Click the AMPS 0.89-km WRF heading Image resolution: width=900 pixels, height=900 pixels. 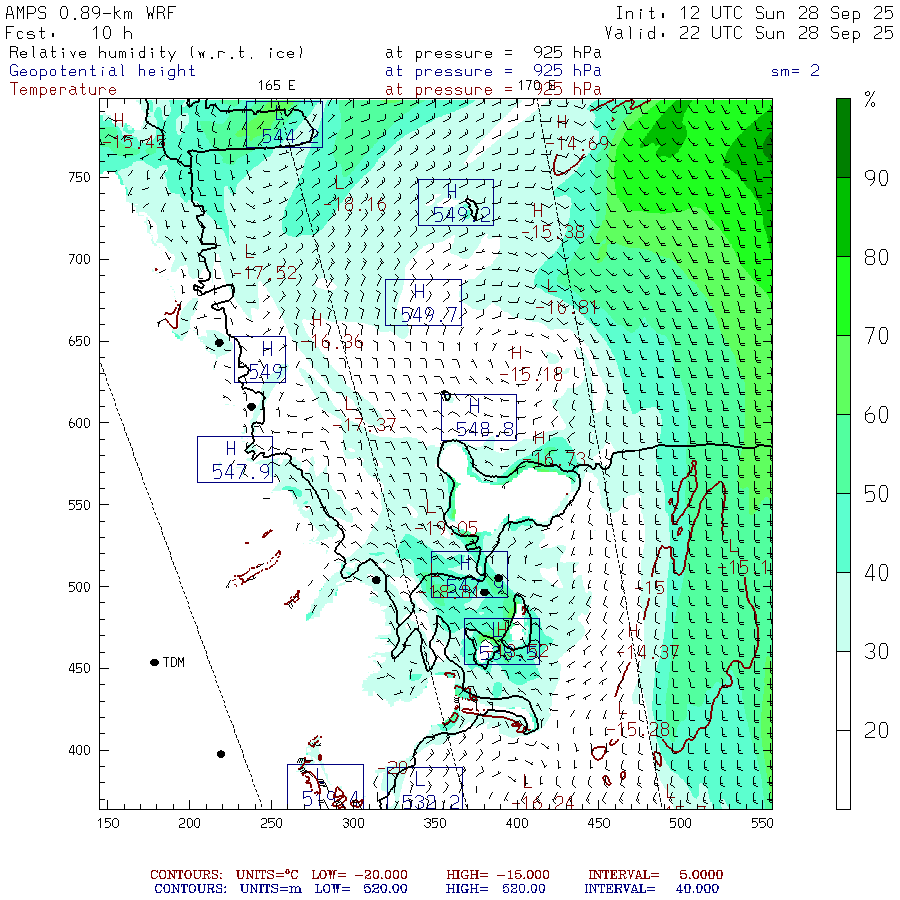point(87,13)
